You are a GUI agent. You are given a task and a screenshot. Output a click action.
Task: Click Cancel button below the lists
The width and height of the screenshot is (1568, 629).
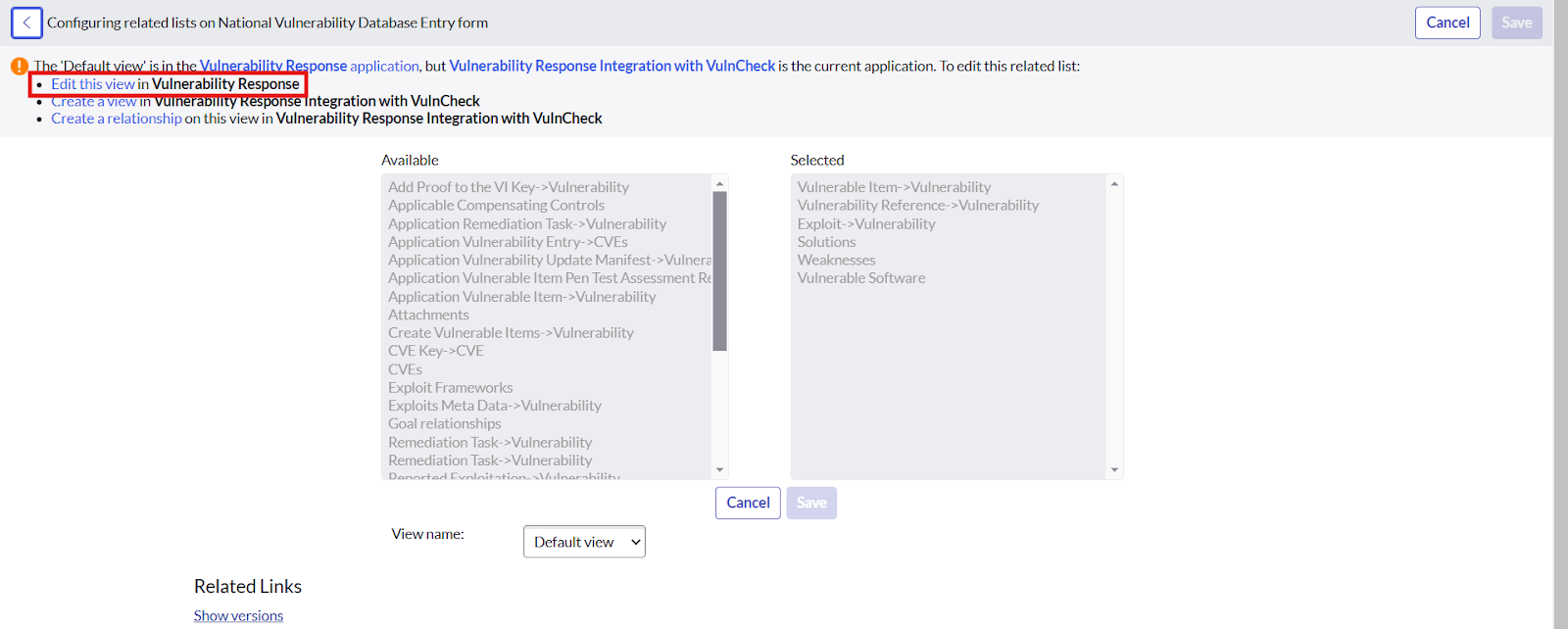(x=748, y=503)
